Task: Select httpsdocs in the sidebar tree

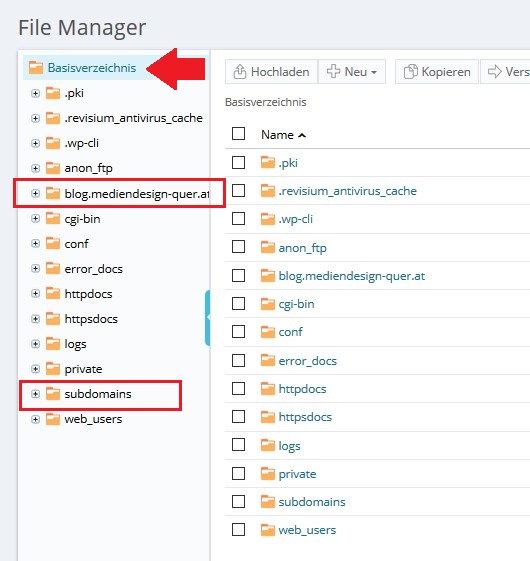Action: pos(91,319)
